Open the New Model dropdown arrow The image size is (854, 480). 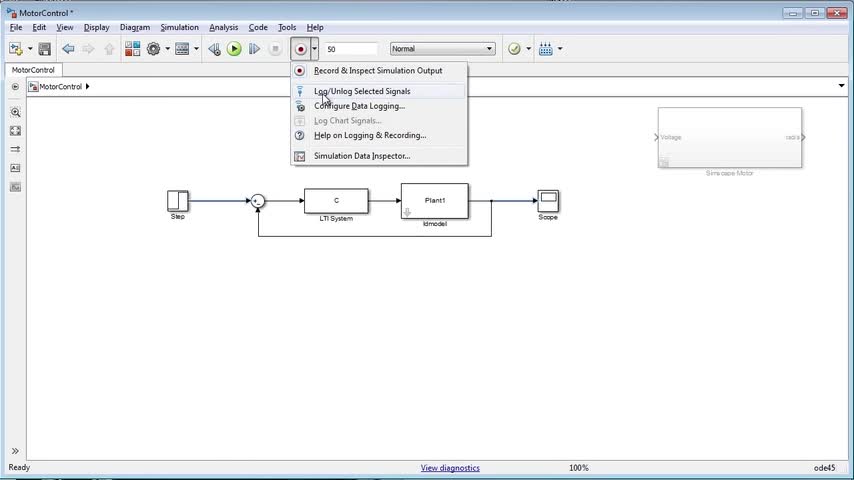[30, 49]
